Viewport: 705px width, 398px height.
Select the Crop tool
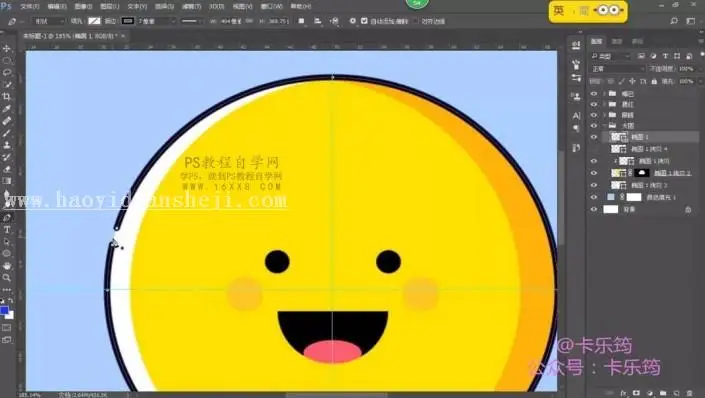click(7, 97)
